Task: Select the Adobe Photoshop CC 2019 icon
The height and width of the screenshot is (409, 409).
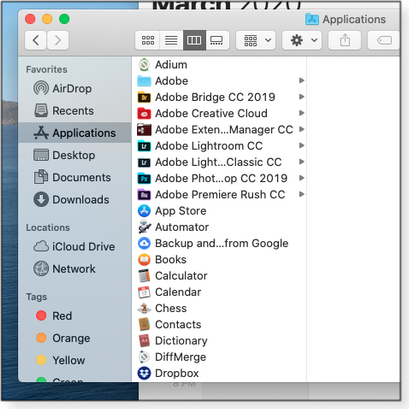Action: click(x=144, y=179)
